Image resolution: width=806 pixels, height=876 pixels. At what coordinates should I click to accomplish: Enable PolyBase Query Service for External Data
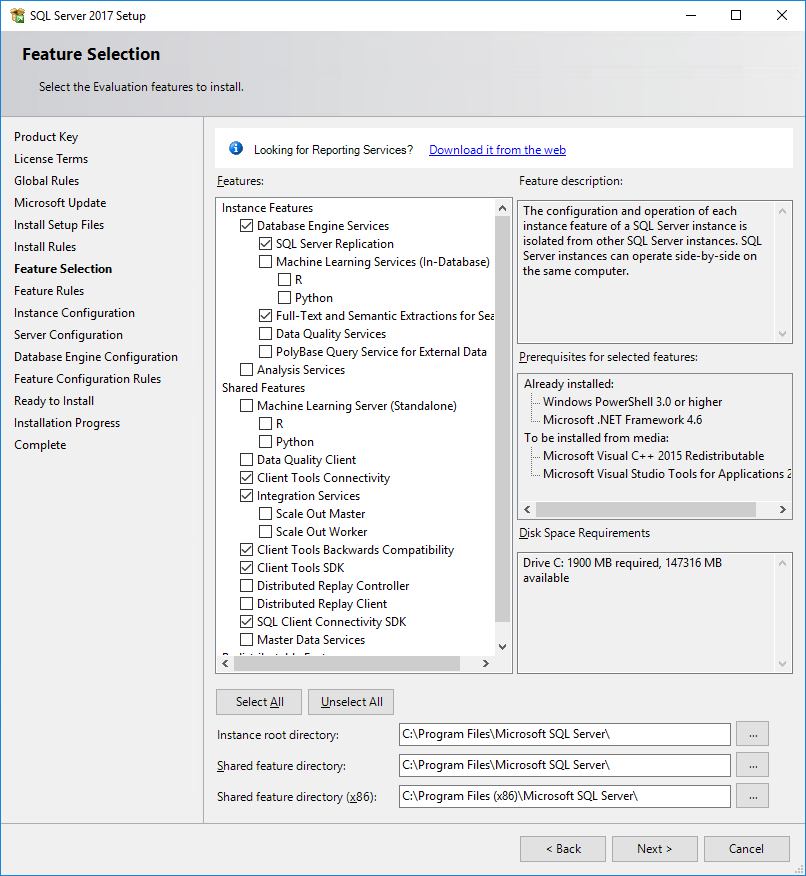click(x=265, y=351)
